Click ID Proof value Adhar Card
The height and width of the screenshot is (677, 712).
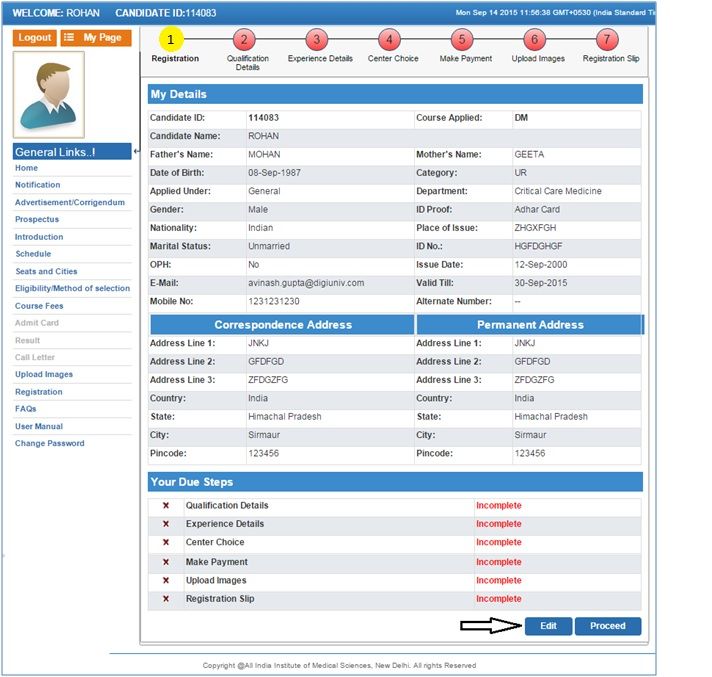pyautogui.click(x=537, y=210)
